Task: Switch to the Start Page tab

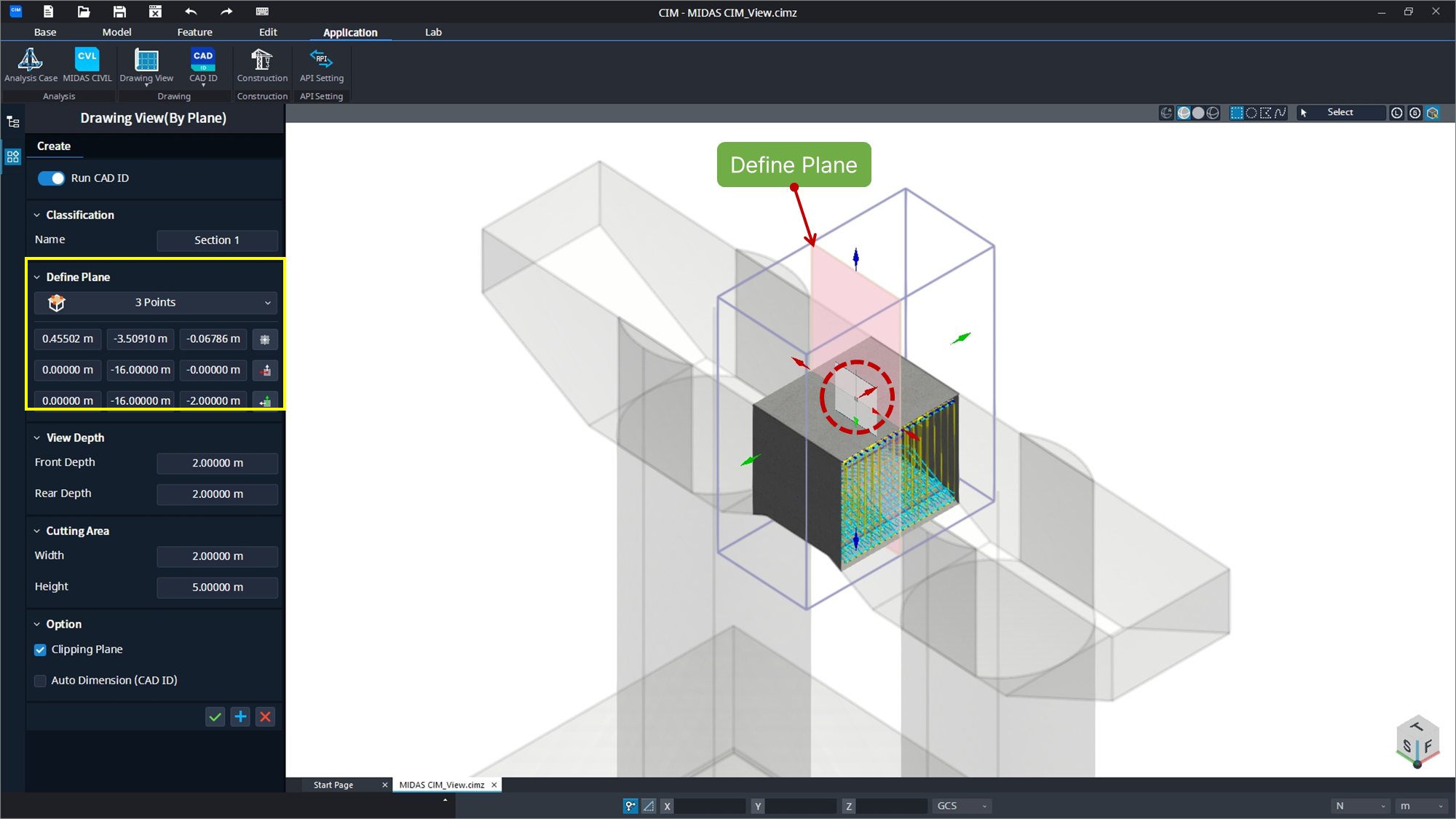Action: pyautogui.click(x=333, y=785)
